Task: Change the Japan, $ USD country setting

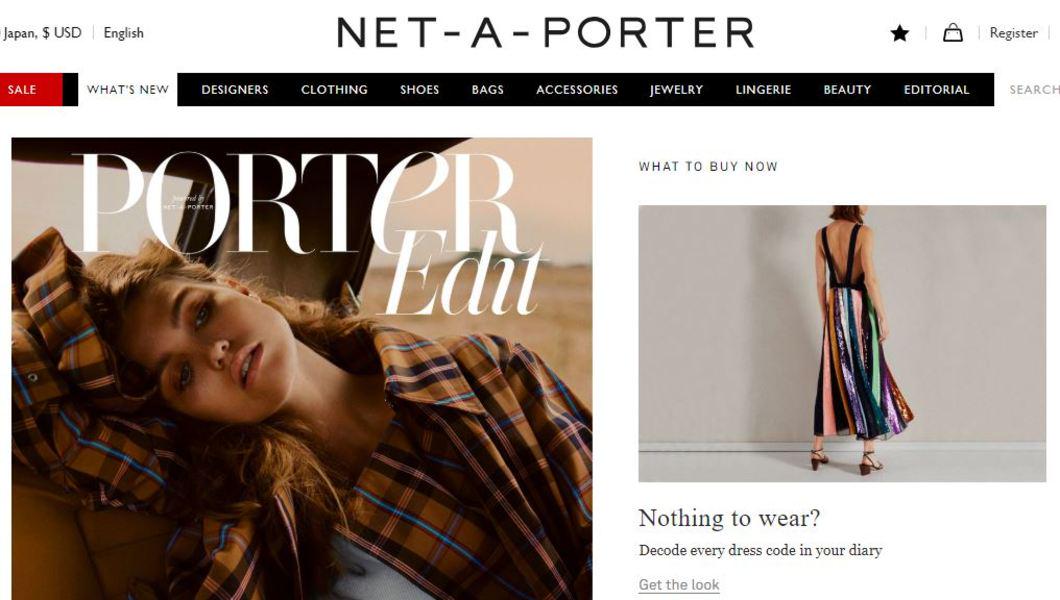Action: coord(41,33)
